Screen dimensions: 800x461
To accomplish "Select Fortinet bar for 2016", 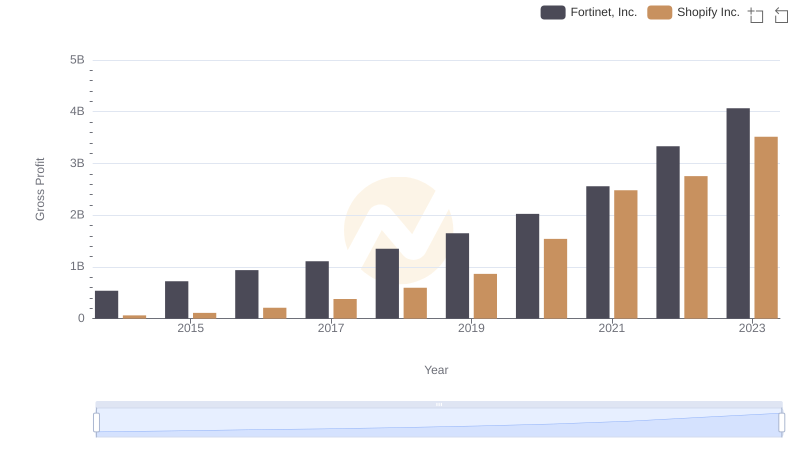I will point(247,294).
